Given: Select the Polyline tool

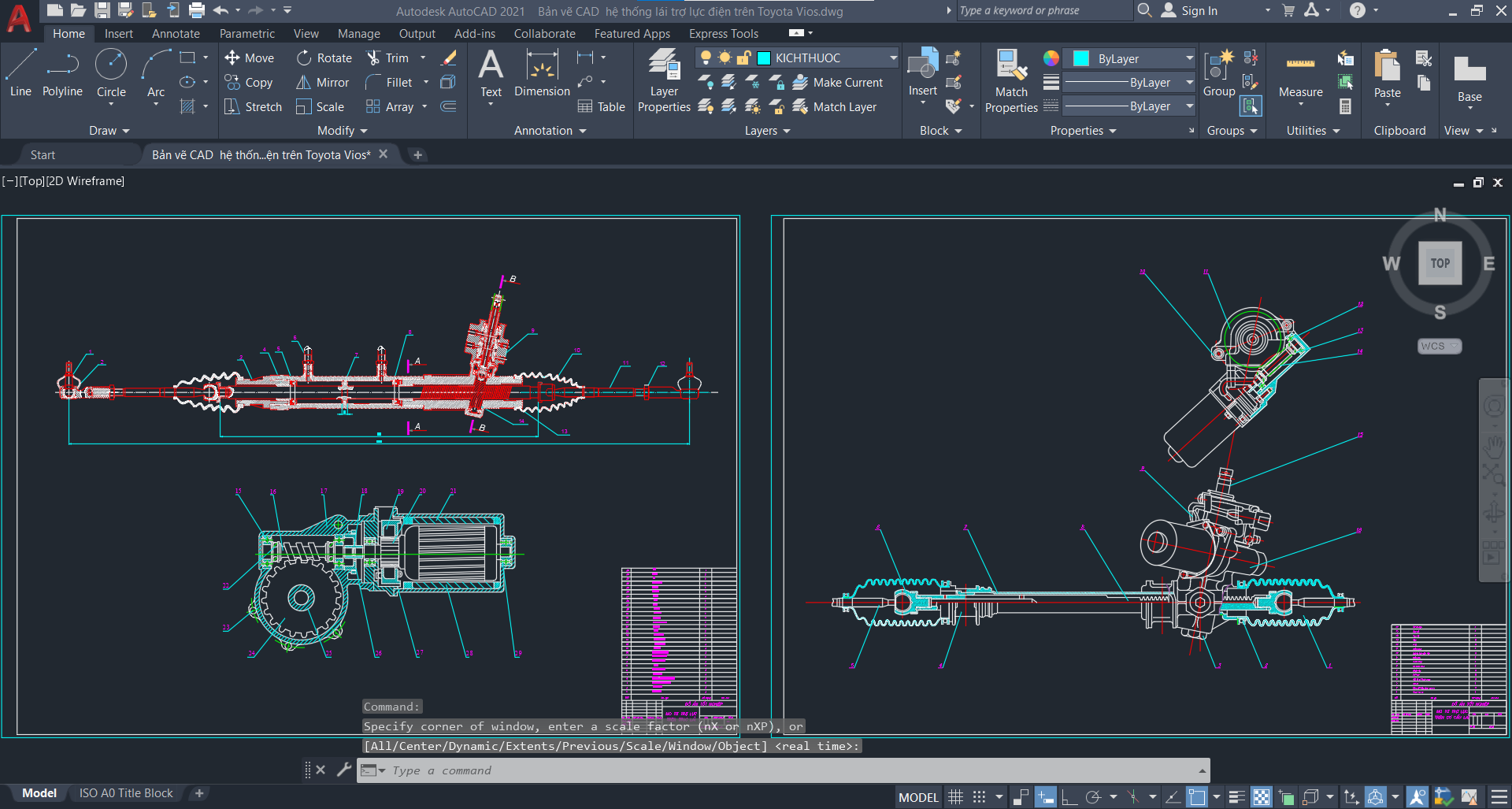Looking at the screenshot, I should click(62, 72).
